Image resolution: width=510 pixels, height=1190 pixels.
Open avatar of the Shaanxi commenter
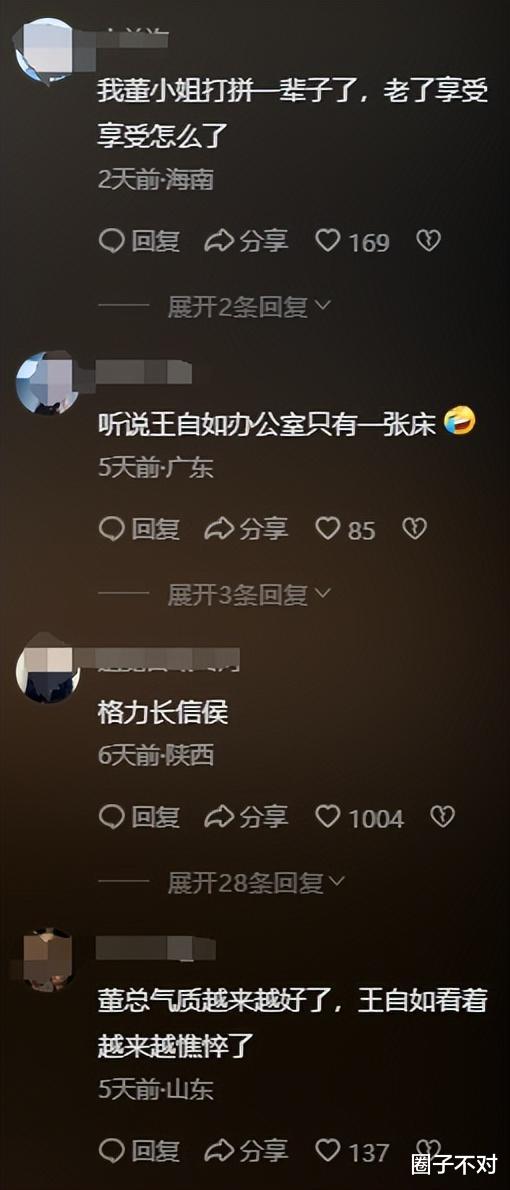[x=47, y=672]
